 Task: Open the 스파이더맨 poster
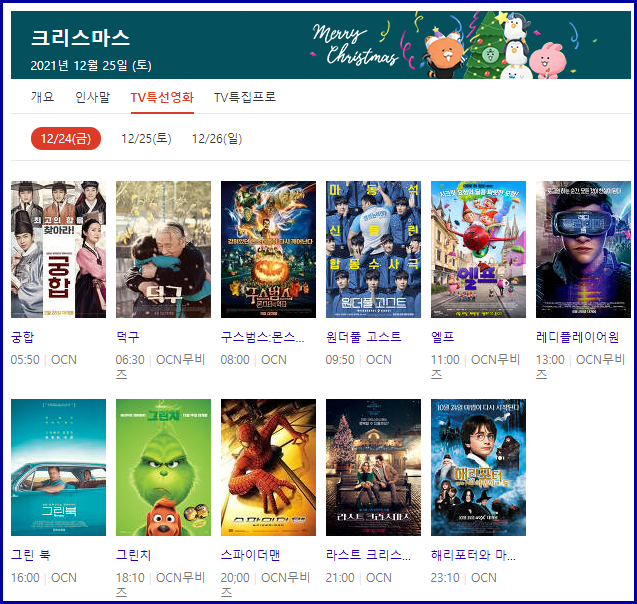[x=268, y=468]
